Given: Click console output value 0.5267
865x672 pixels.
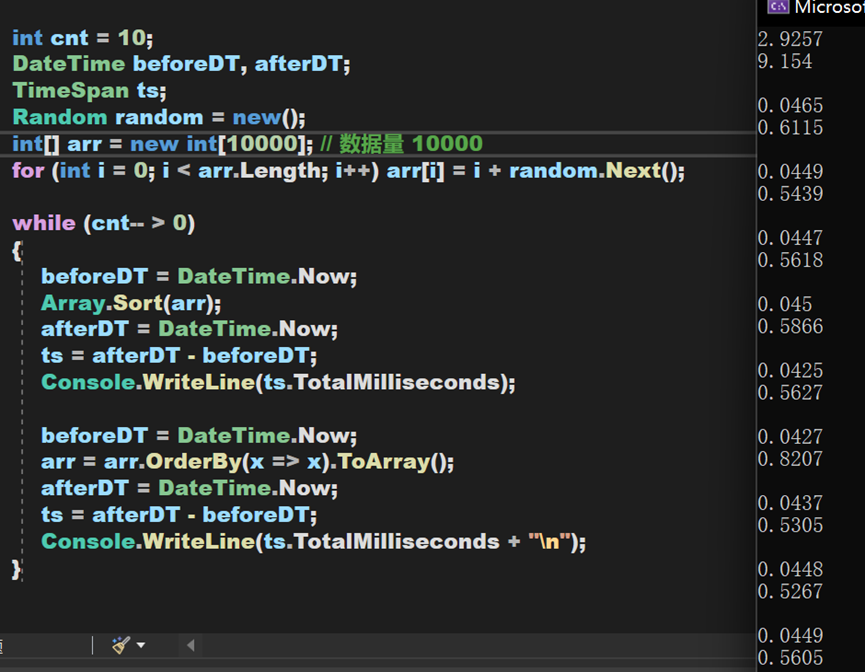Looking at the screenshot, I should point(790,591).
